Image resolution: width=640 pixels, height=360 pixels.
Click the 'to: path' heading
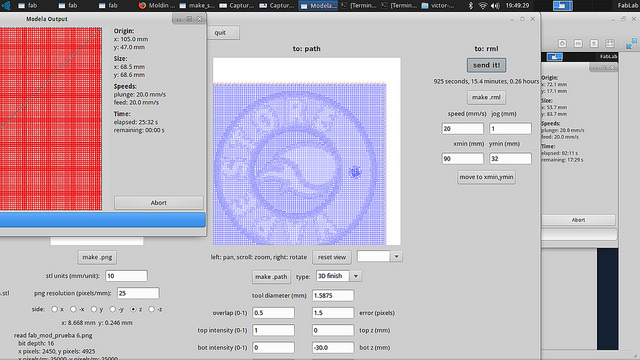307,49
